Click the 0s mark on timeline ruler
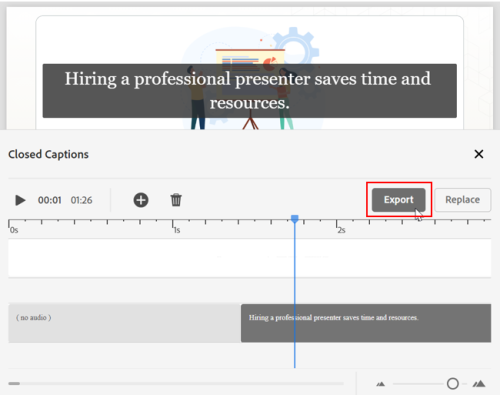 coord(14,230)
